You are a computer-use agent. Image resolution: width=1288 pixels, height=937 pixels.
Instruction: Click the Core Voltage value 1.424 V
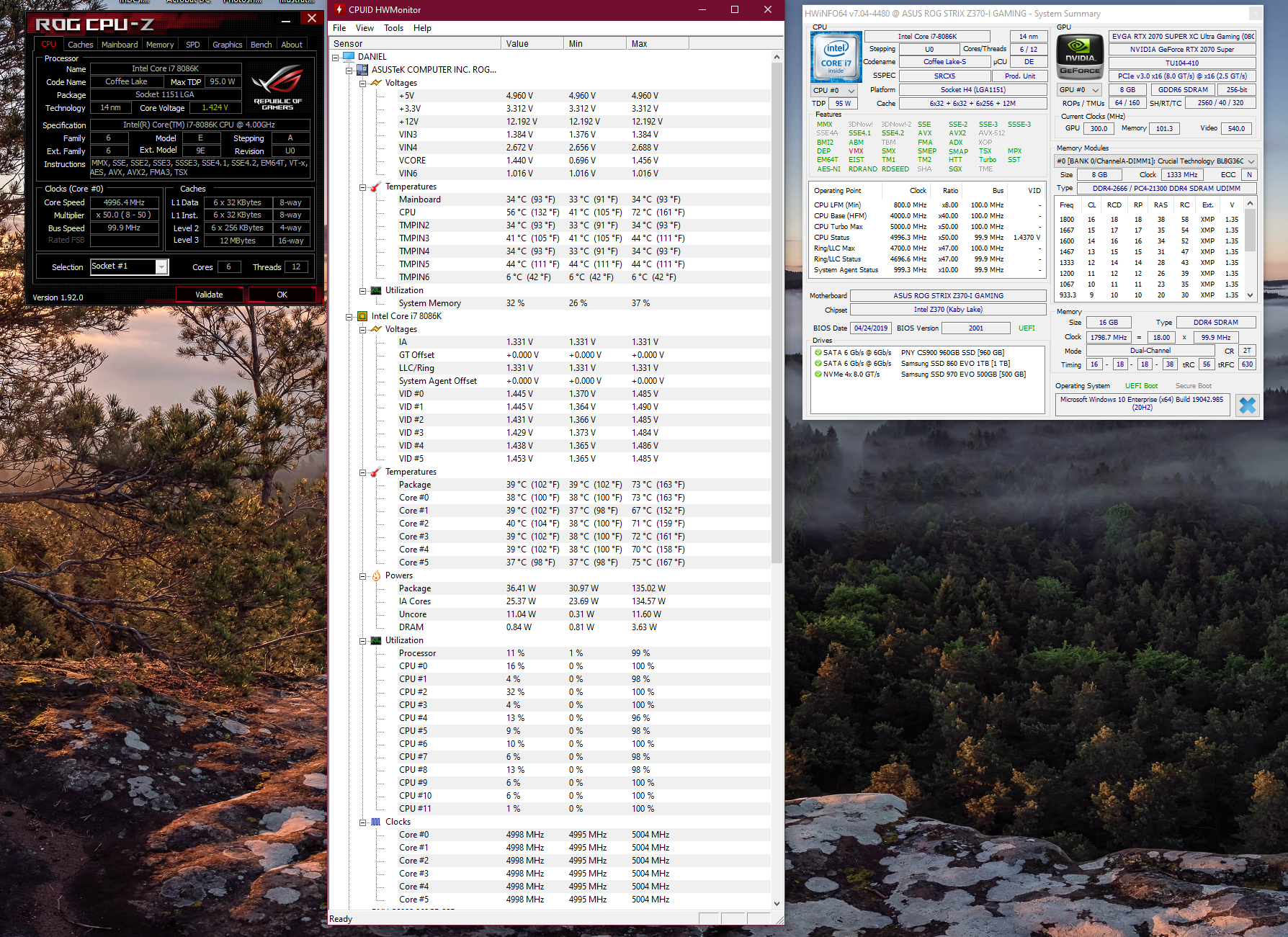point(215,108)
